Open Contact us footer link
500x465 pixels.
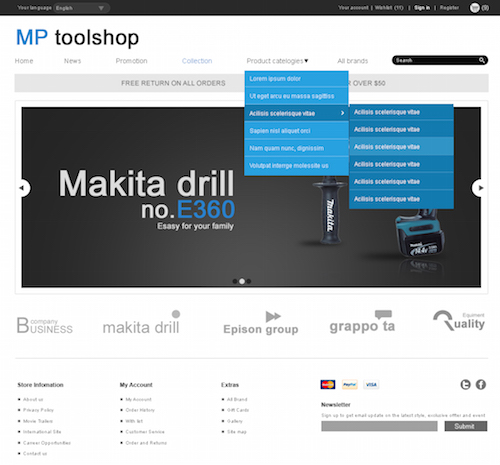click(x=35, y=453)
